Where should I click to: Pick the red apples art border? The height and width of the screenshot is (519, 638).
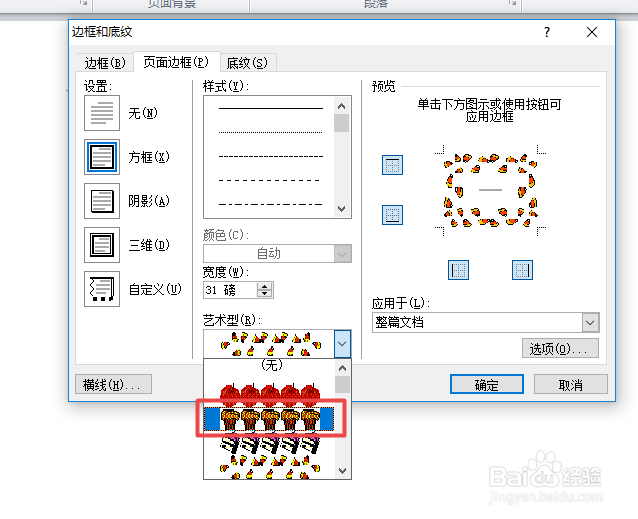[269, 393]
